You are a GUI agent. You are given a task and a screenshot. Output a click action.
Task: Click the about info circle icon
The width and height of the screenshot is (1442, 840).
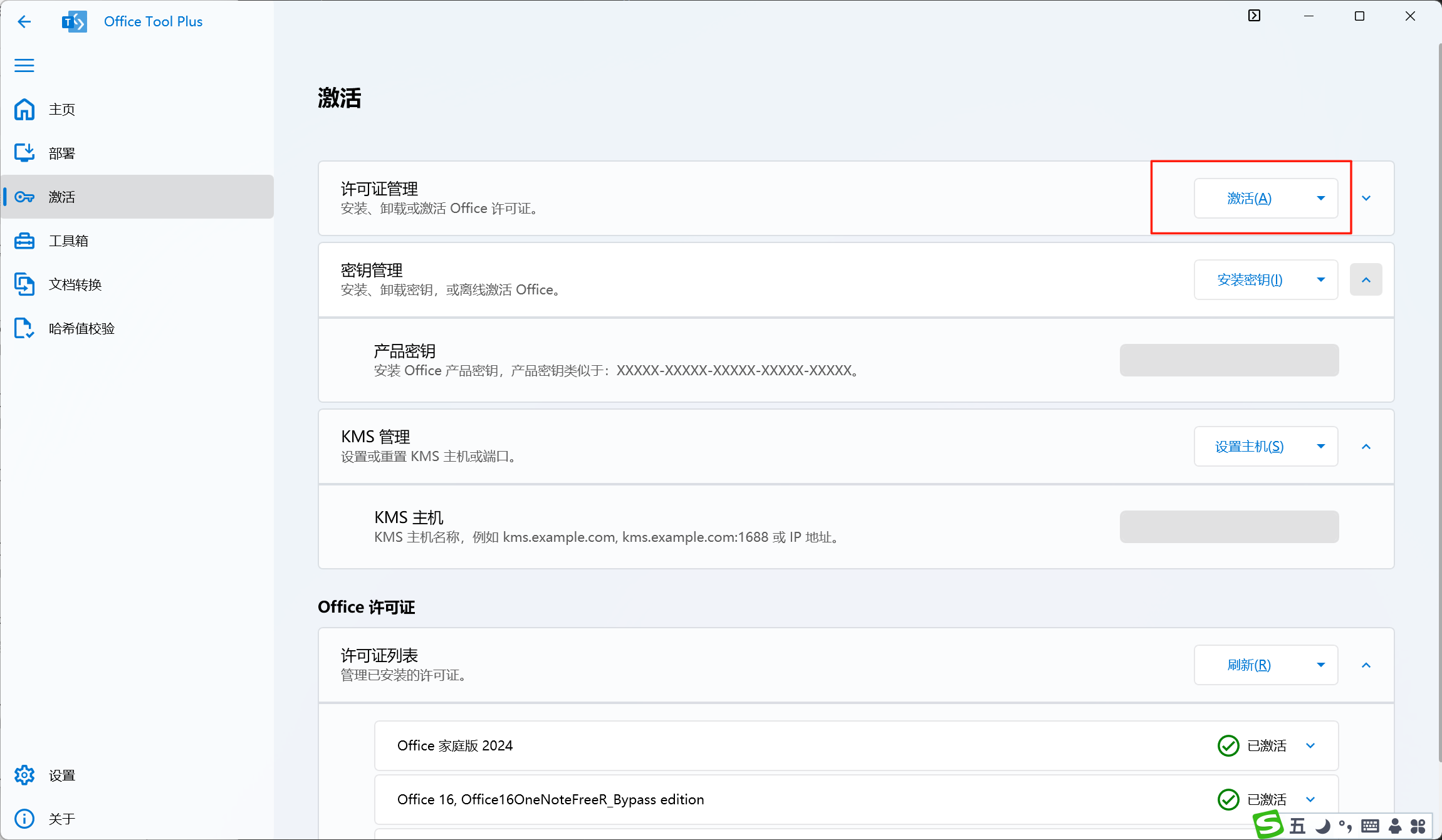point(24,819)
